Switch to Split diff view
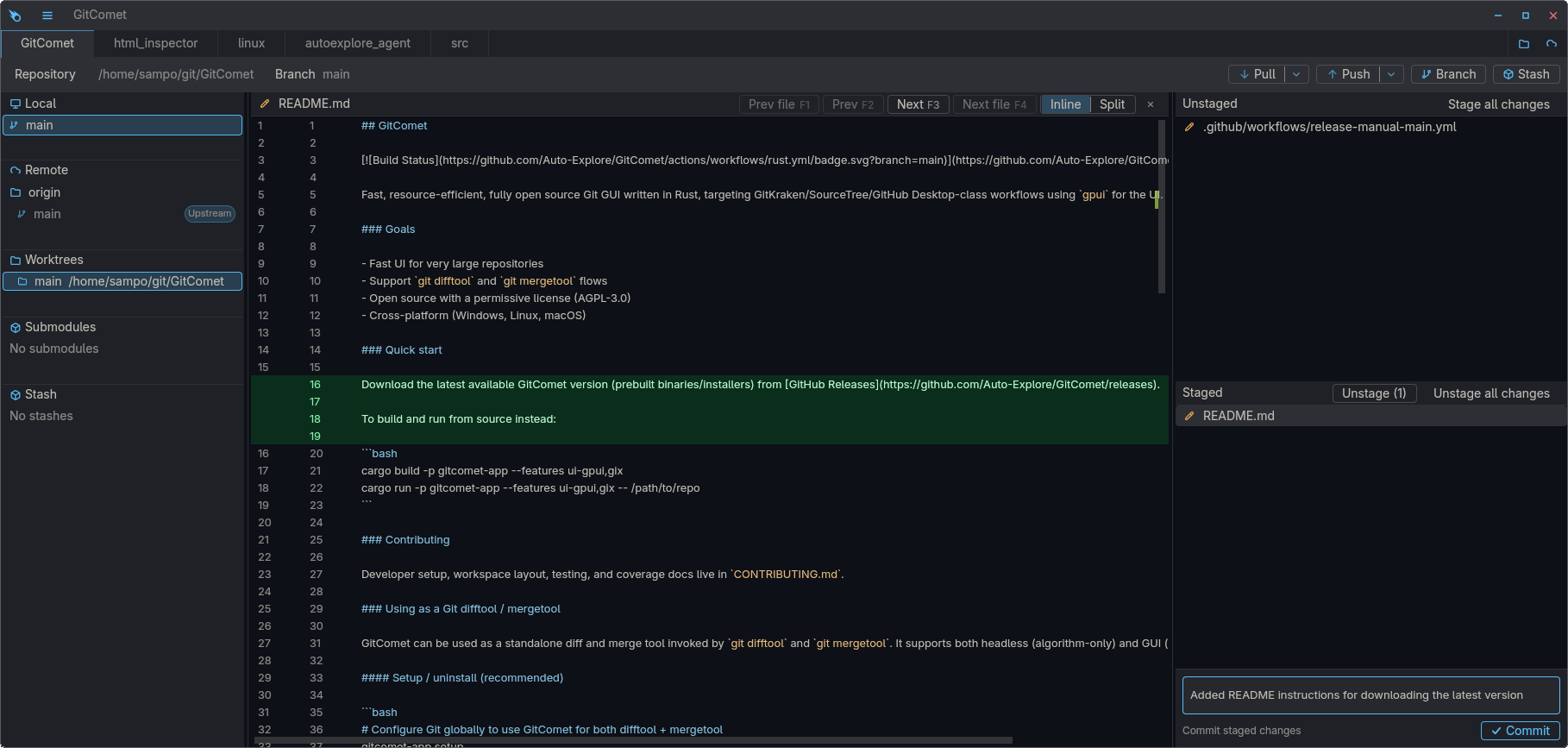 [1112, 104]
